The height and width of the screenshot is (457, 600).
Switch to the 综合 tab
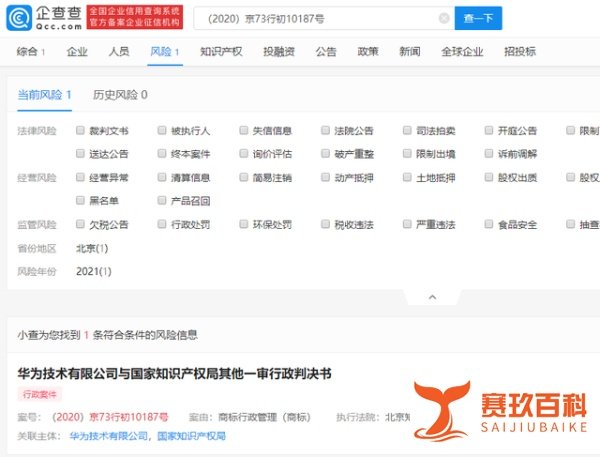click(x=31, y=51)
